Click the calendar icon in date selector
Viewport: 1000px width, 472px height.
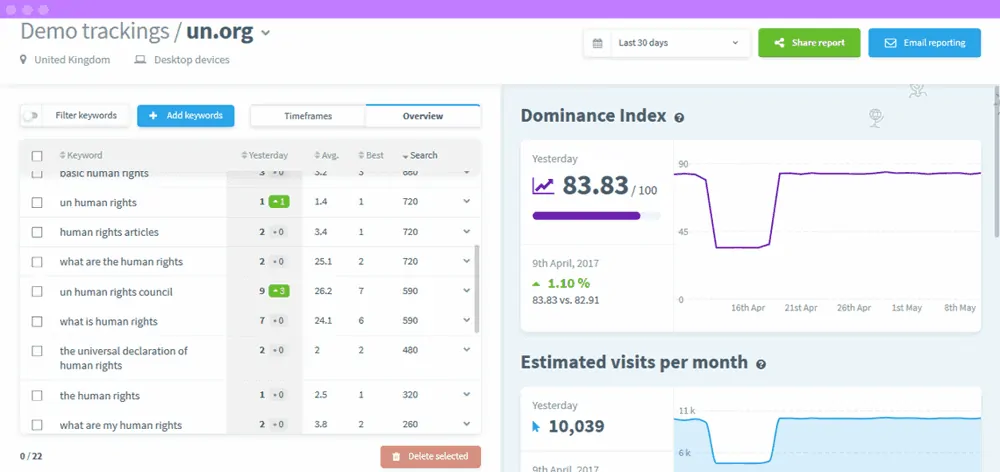point(598,43)
